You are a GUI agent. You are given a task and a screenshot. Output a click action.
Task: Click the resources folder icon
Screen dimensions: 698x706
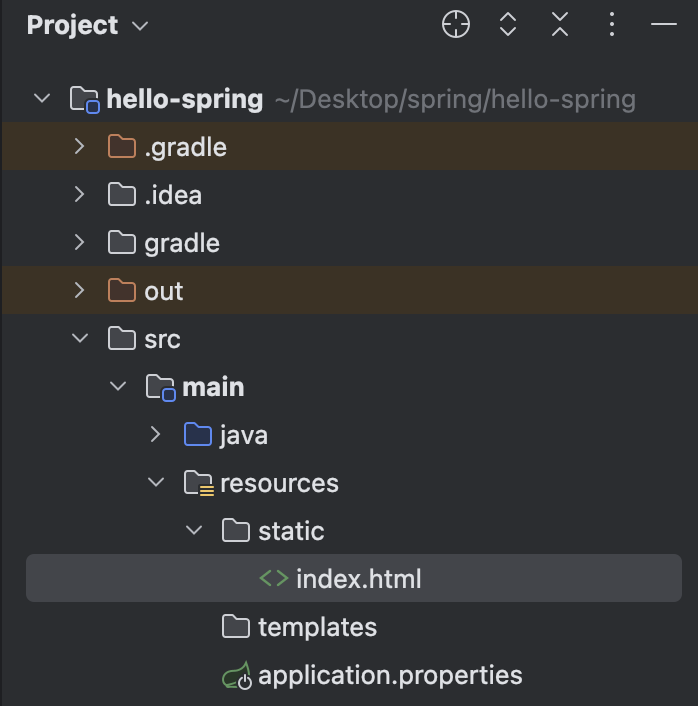pyautogui.click(x=199, y=484)
